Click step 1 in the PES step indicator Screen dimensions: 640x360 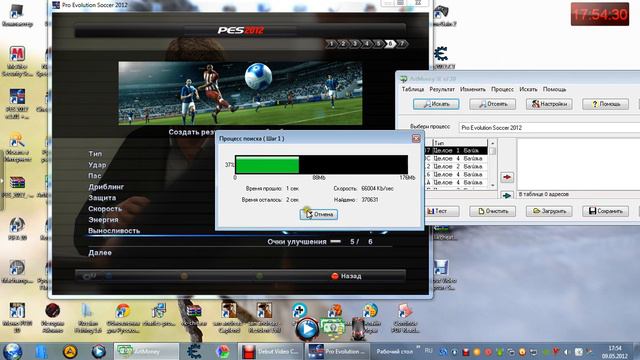tap(331, 44)
